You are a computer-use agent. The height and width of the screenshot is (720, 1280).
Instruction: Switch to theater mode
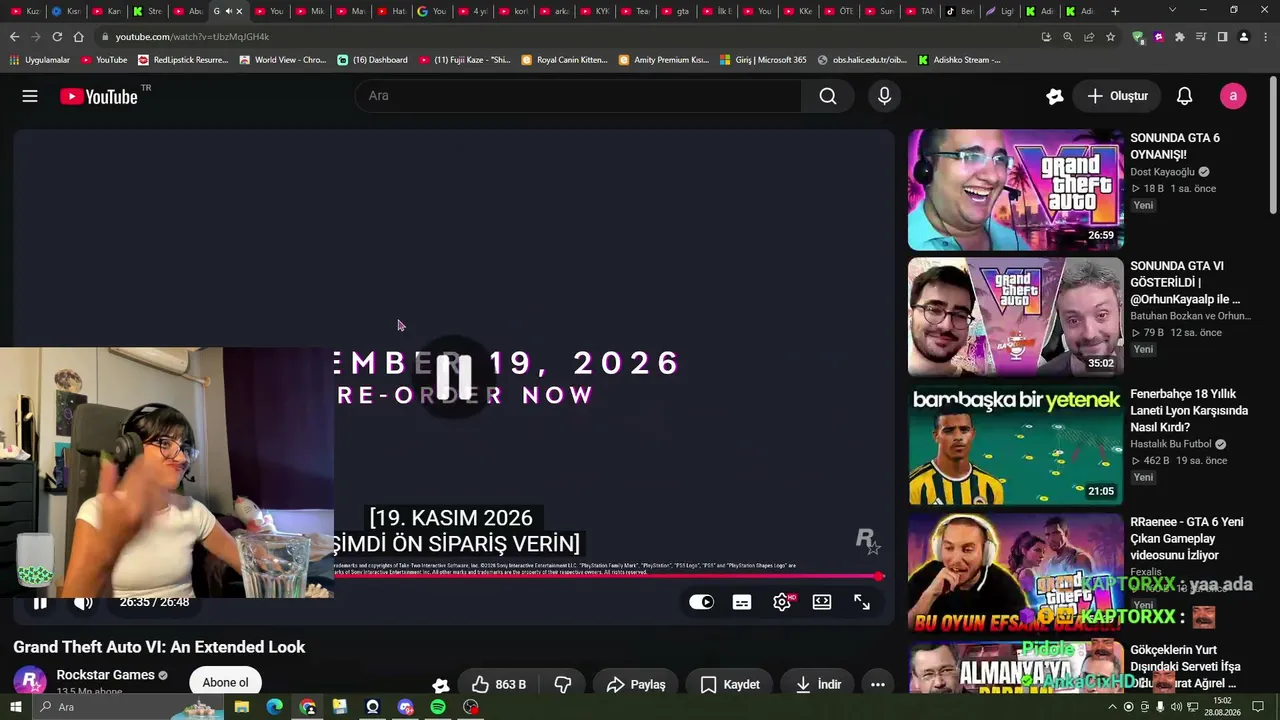coord(822,602)
